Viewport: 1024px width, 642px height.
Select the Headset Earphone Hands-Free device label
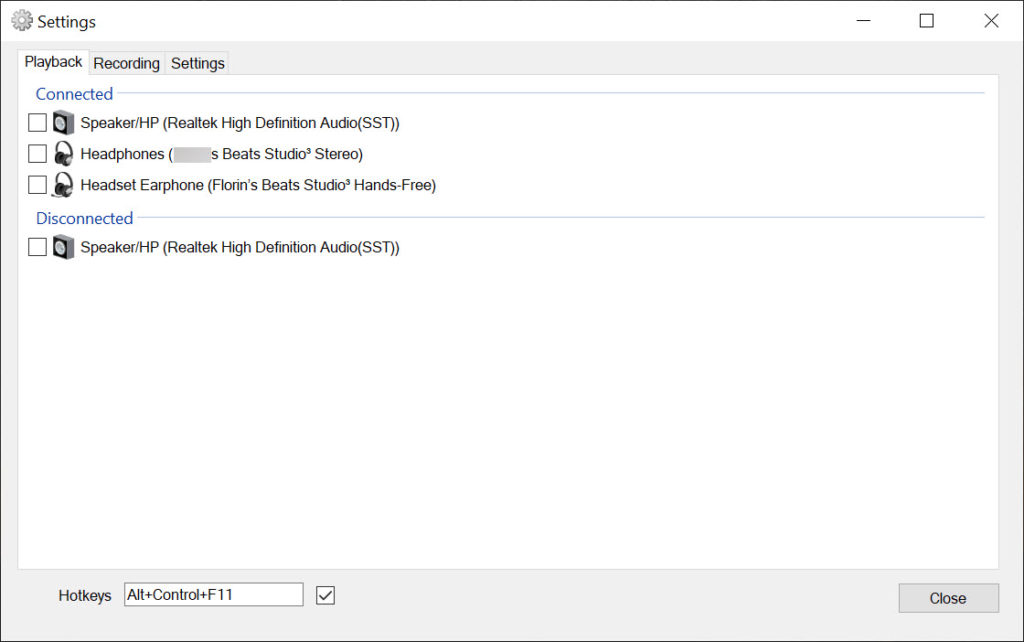click(258, 185)
